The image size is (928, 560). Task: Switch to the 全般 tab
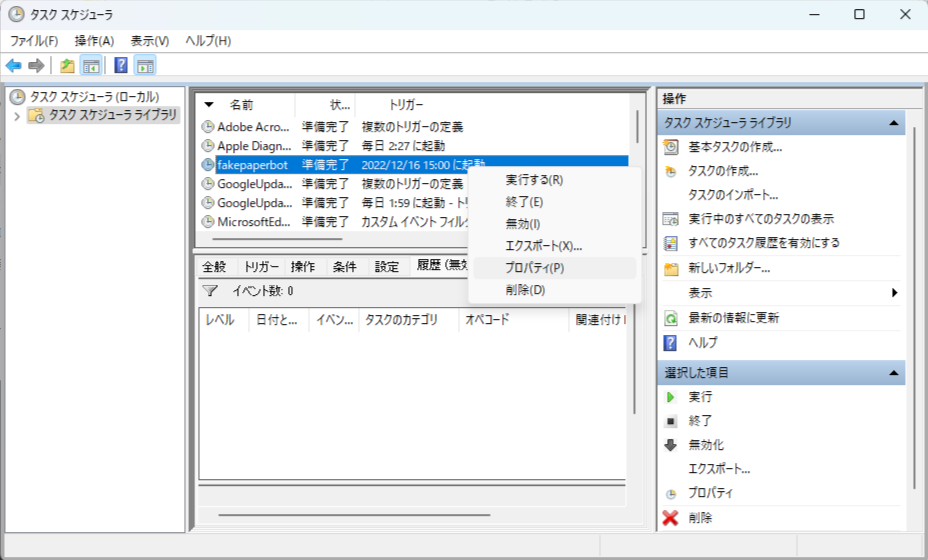click(214, 267)
